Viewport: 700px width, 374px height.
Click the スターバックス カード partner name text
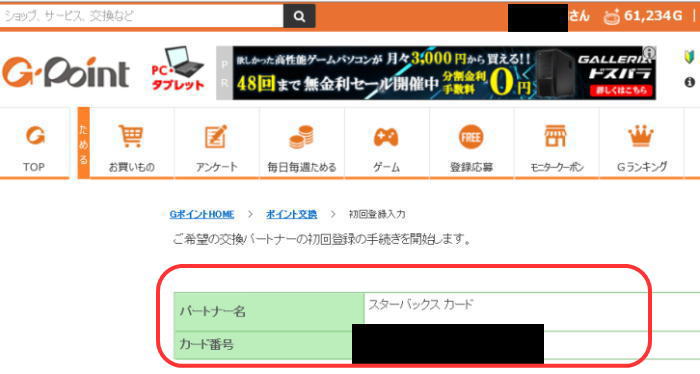point(420,305)
